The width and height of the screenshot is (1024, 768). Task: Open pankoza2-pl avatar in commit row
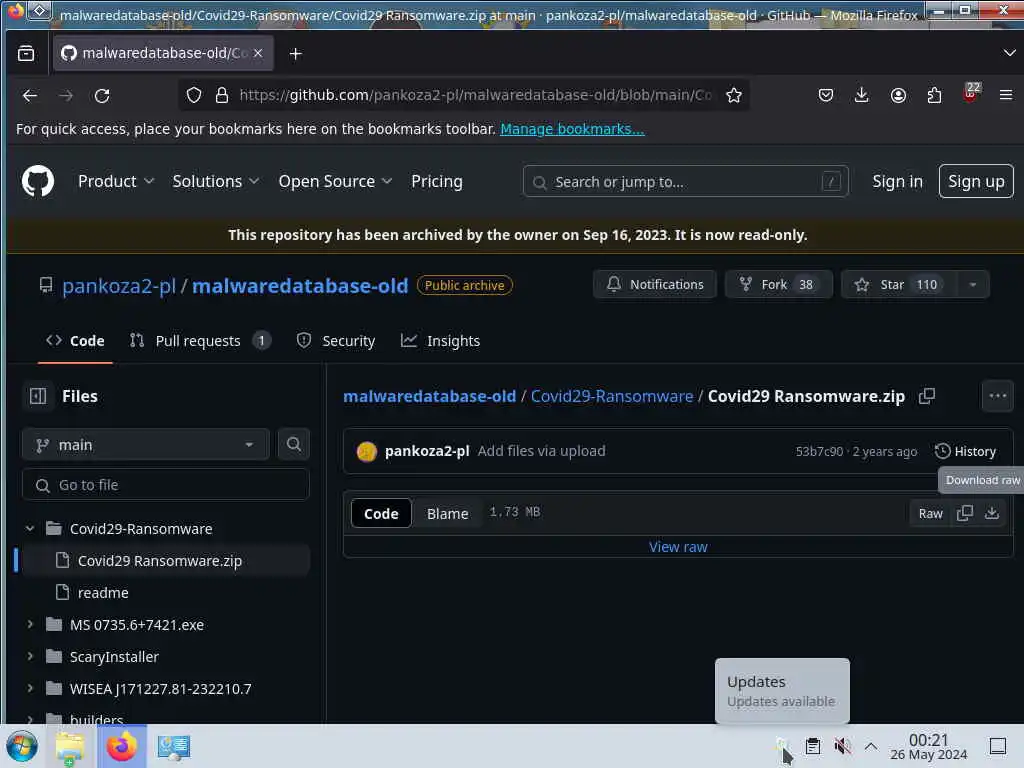[366, 451]
